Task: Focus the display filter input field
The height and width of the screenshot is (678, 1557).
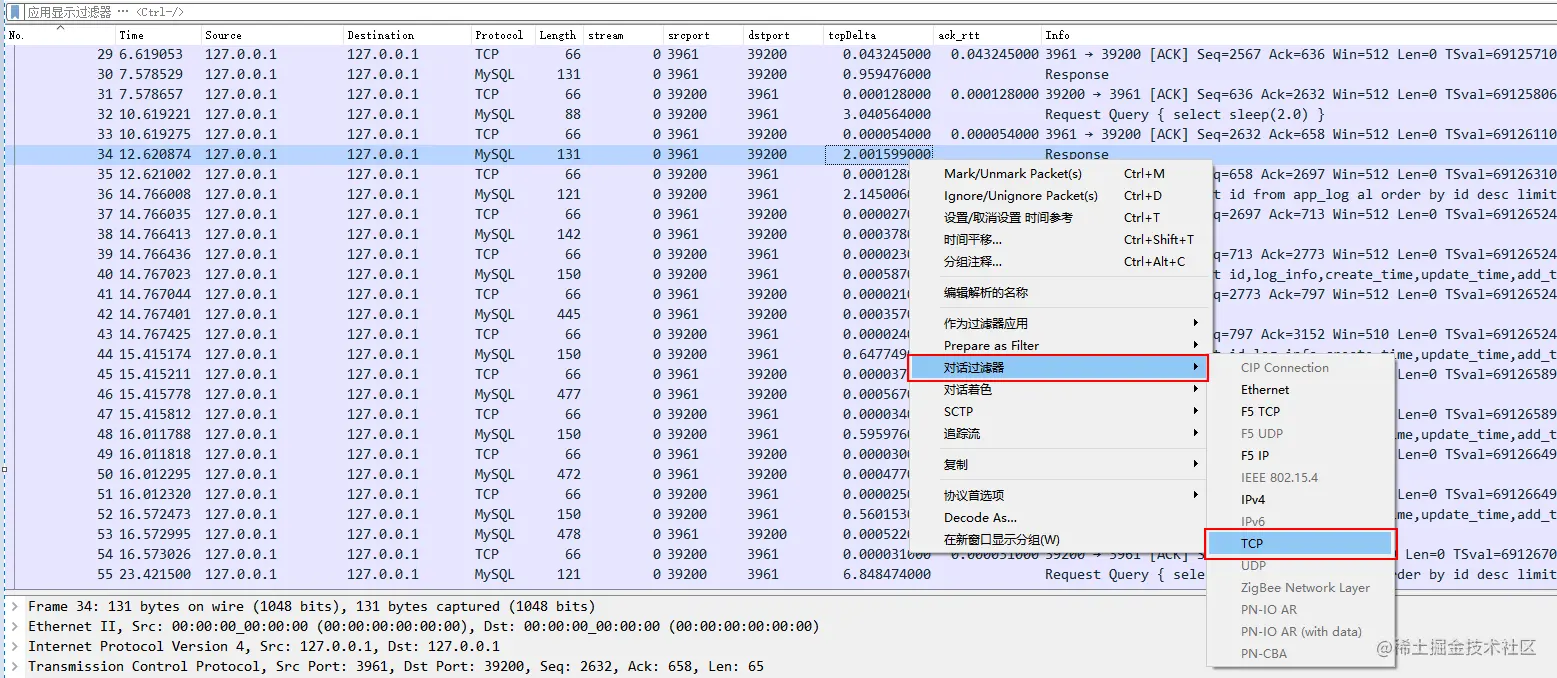Action: 788,12
